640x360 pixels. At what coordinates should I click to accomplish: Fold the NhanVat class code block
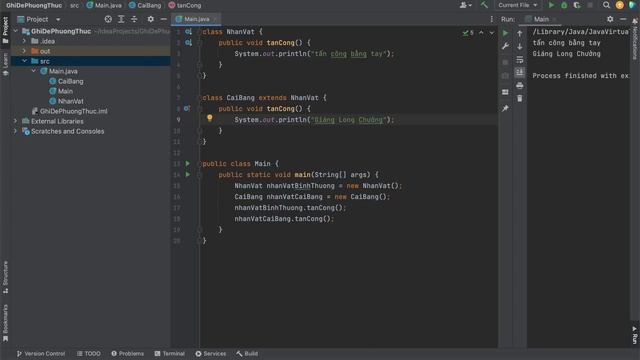(x=200, y=32)
